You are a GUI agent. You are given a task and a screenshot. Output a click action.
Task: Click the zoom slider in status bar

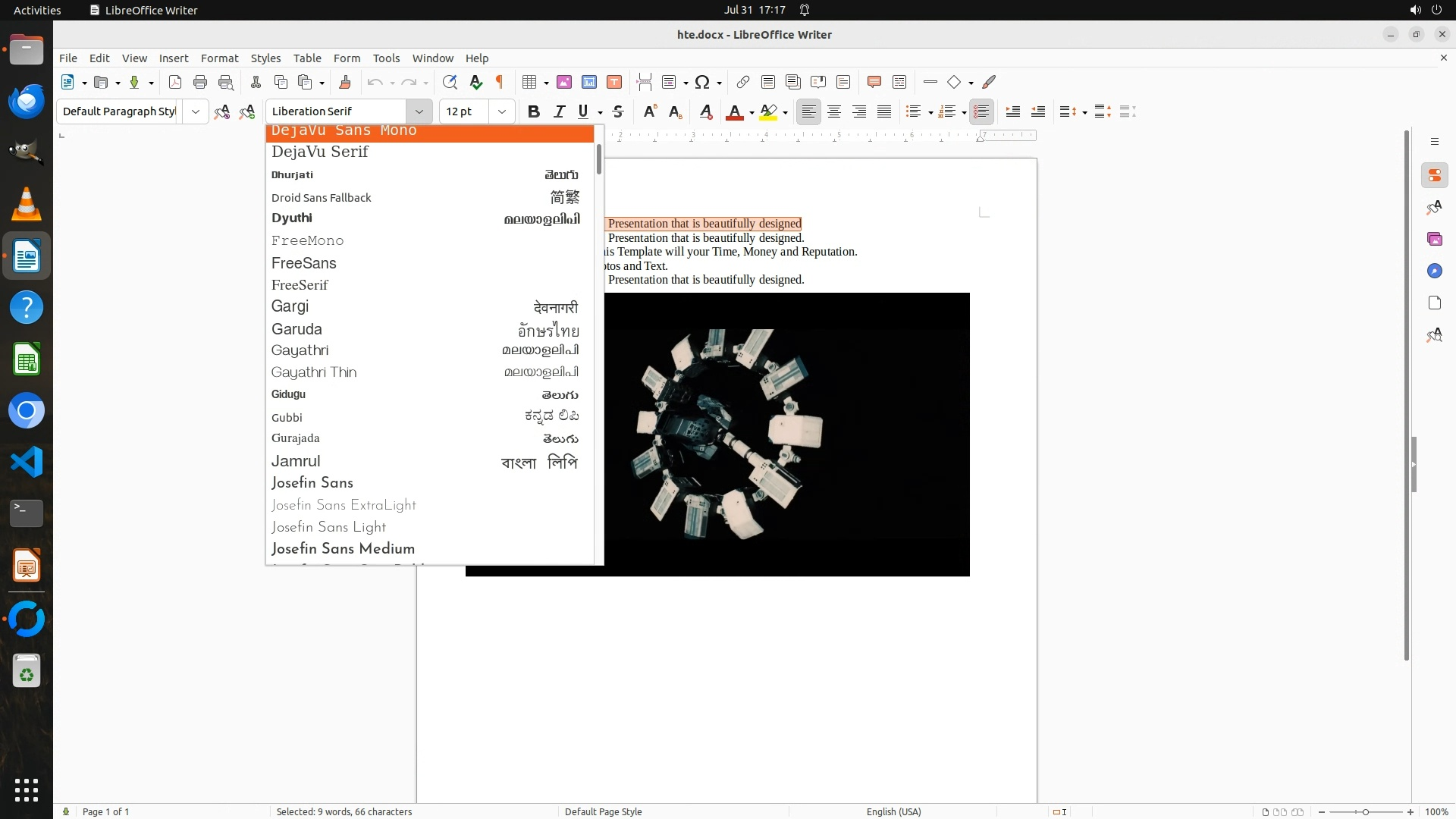[x=1366, y=811]
